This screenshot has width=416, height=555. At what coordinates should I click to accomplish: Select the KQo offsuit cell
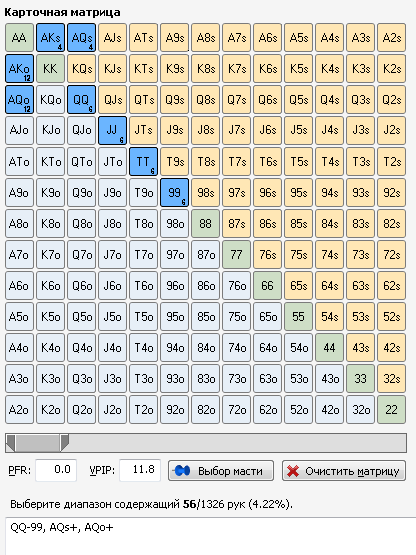pyautogui.click(x=50, y=99)
